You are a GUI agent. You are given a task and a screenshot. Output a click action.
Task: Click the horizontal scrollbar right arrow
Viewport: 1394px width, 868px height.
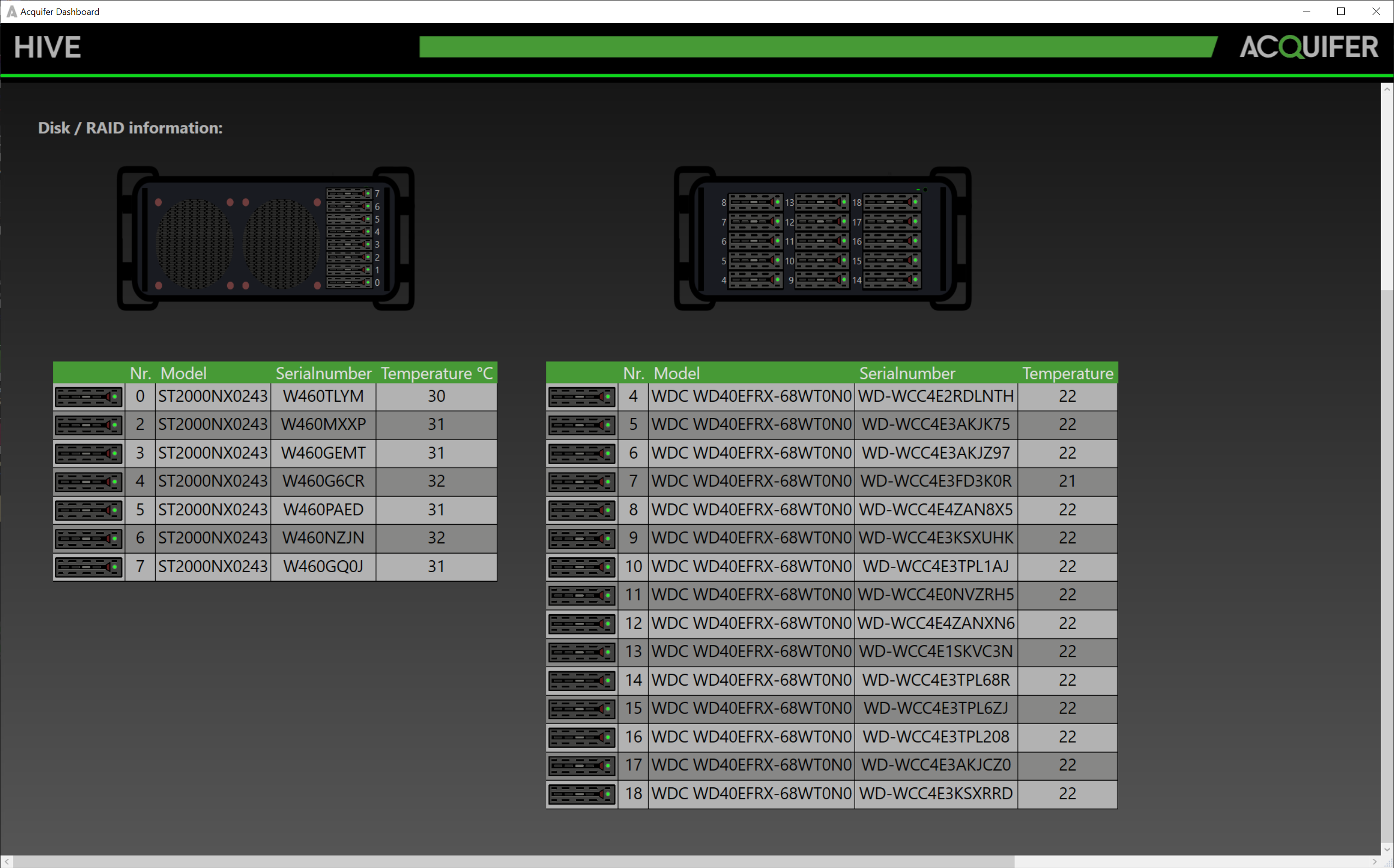point(1375,862)
